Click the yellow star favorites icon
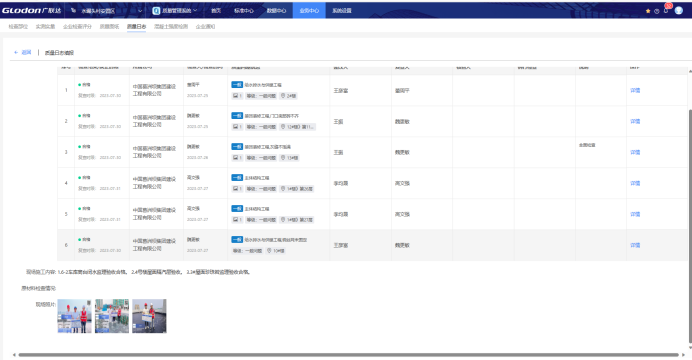Image resolution: width=692 pixels, height=360 pixels. [x=648, y=11]
